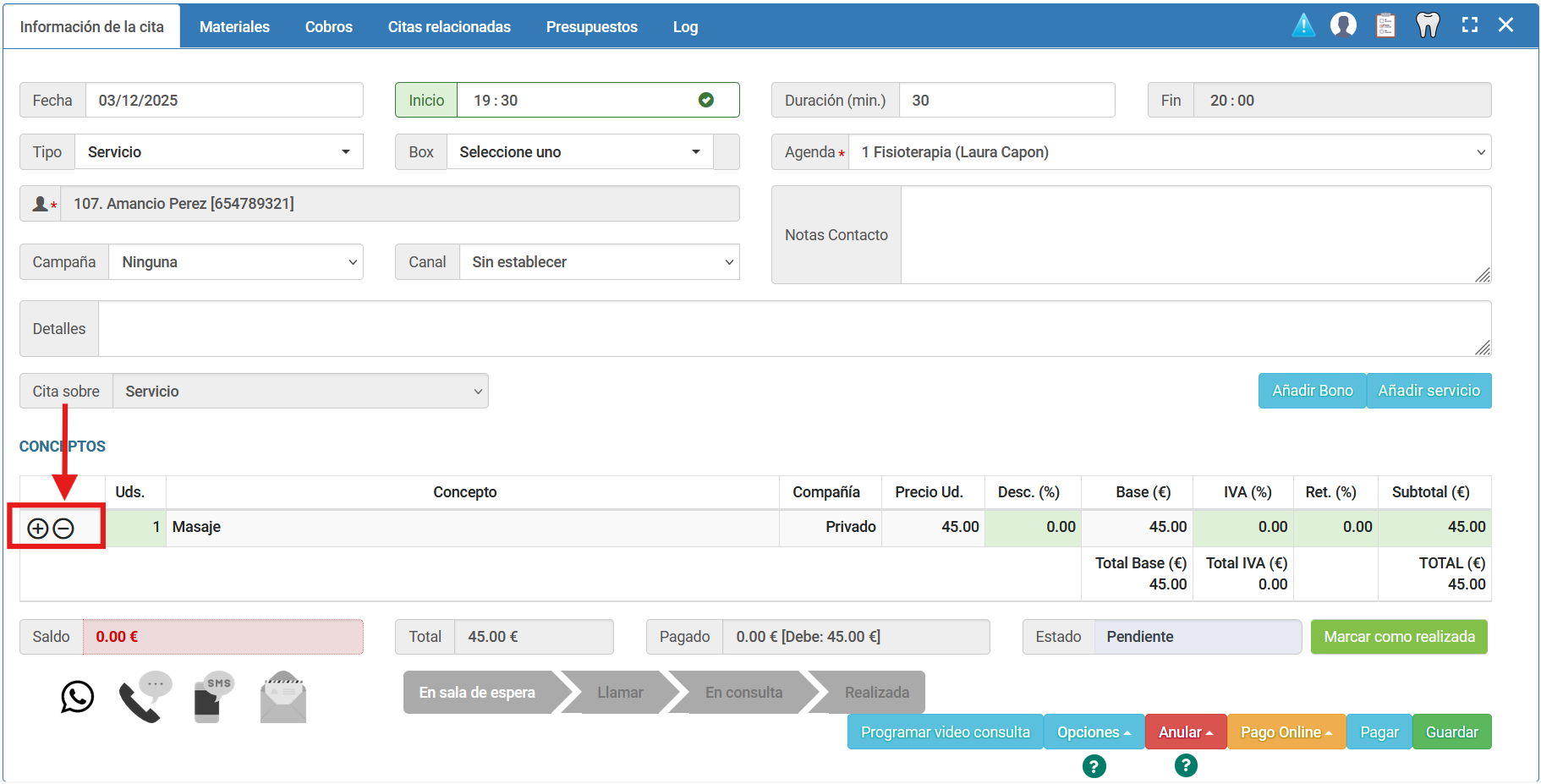Switch to the Materiales tab

234,27
